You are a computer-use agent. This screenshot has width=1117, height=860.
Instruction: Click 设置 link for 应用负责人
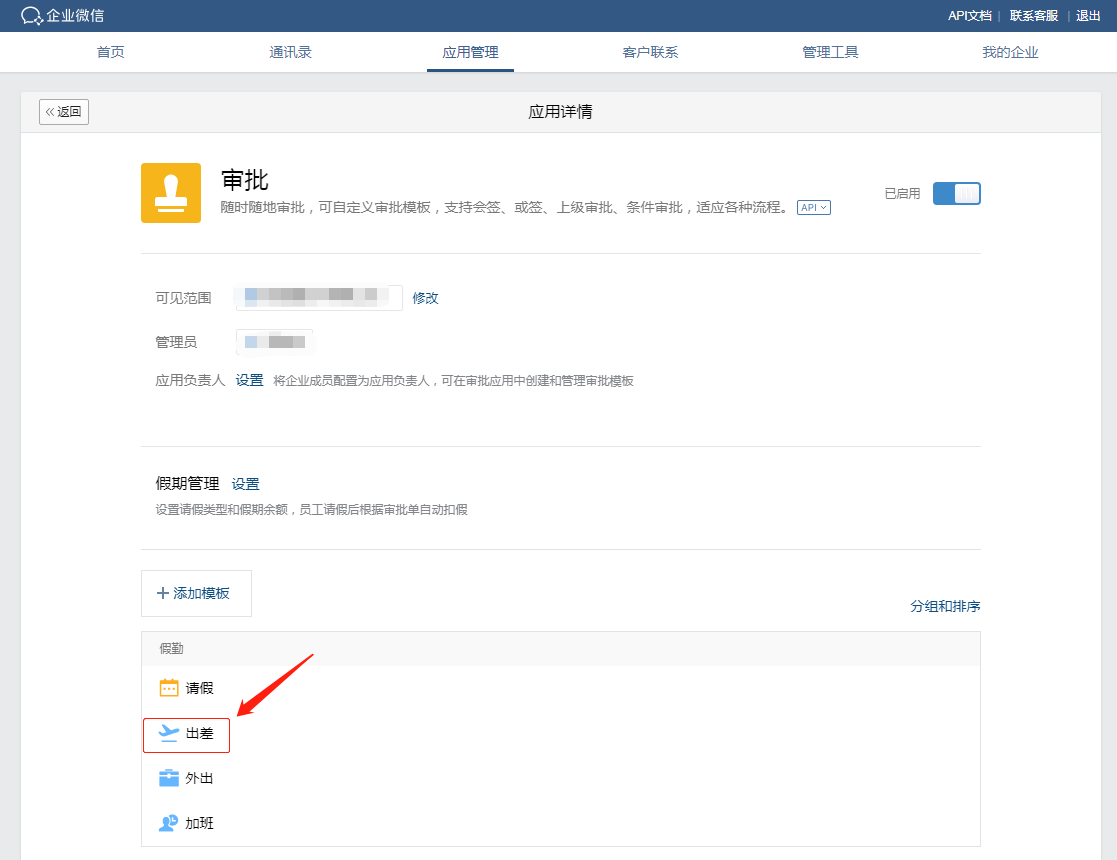coord(249,380)
